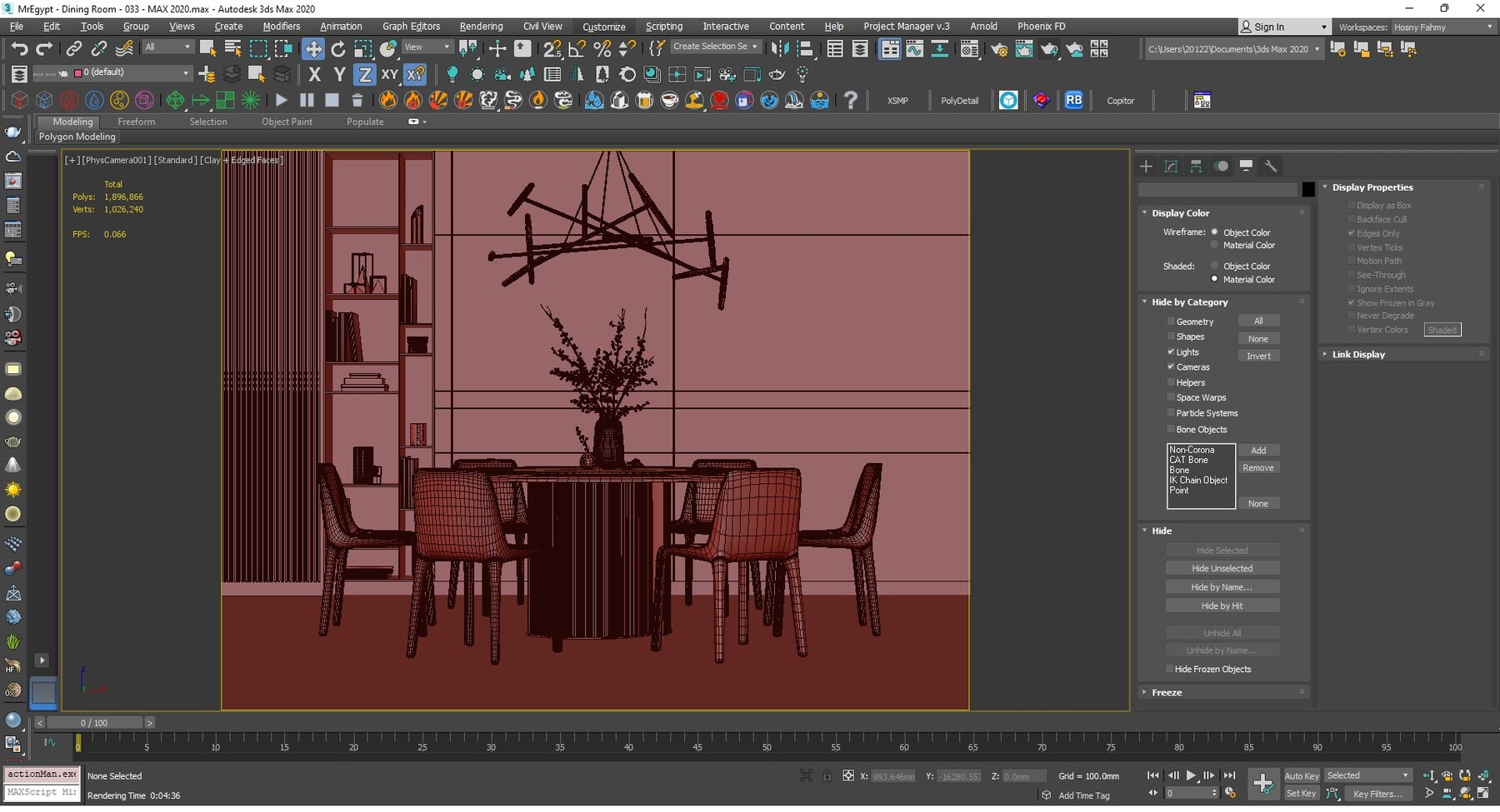Click frame 50 on the timeline slider

766,747
